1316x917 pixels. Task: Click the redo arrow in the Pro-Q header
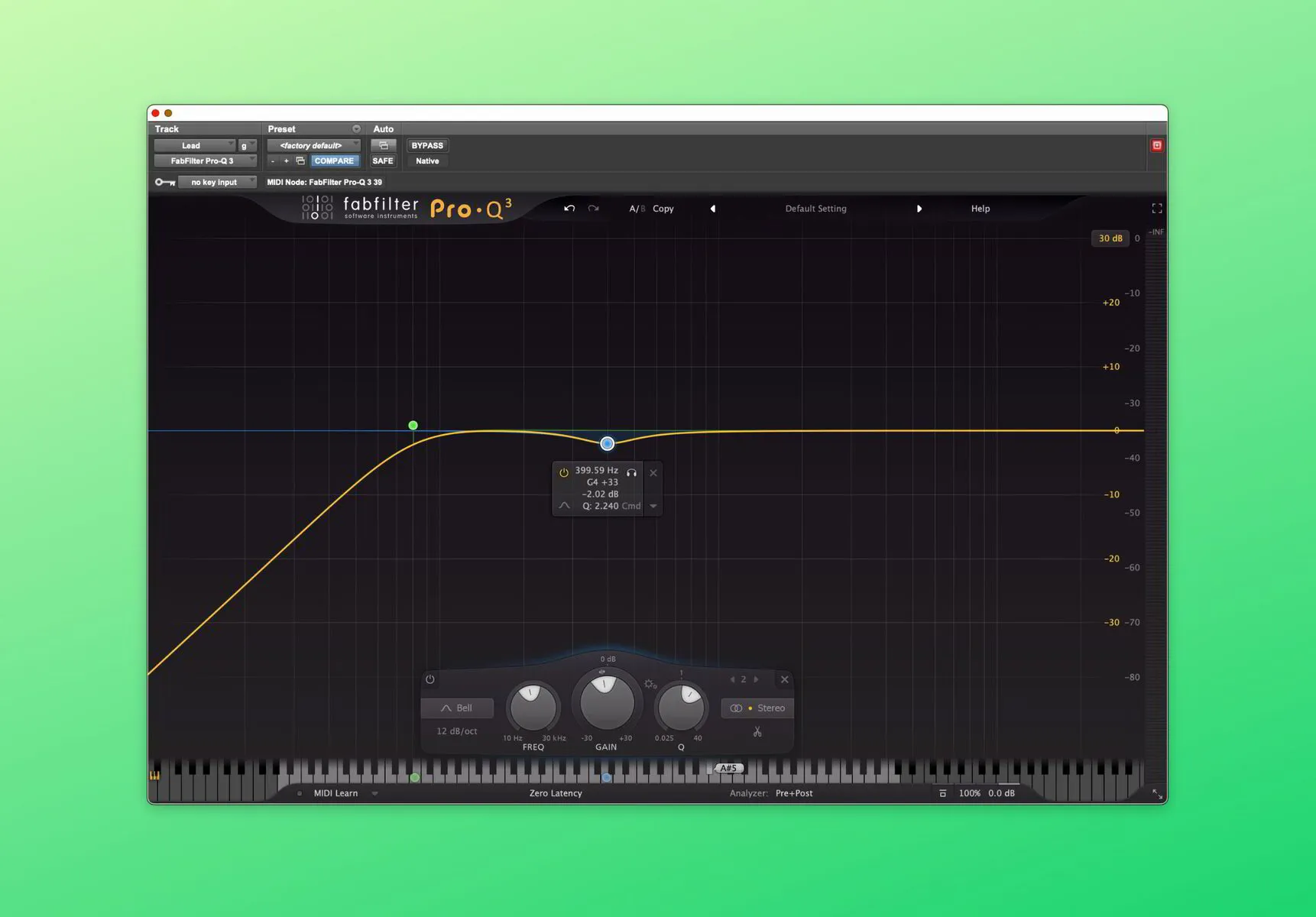(593, 209)
